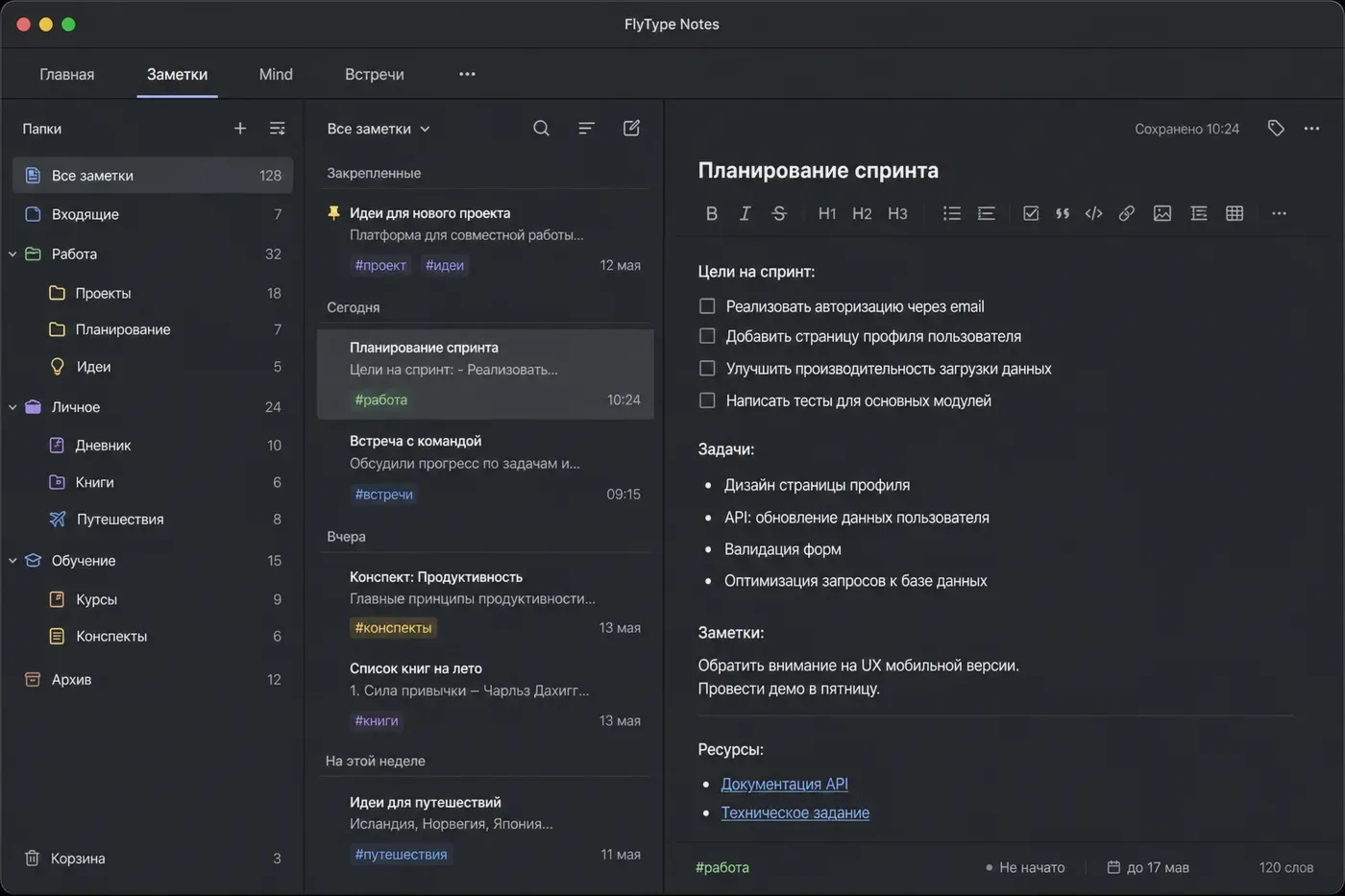1345x896 pixels.
Task: Switch to the Заметки tab
Action: coord(177,74)
